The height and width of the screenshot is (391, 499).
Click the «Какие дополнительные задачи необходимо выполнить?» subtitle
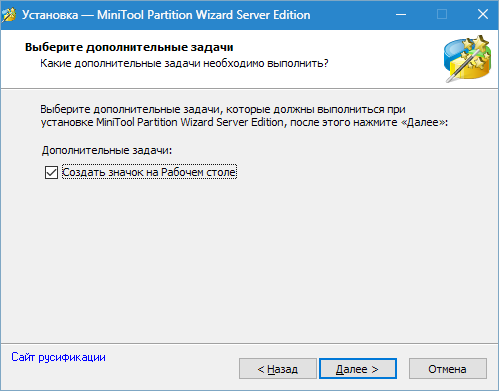184,63
